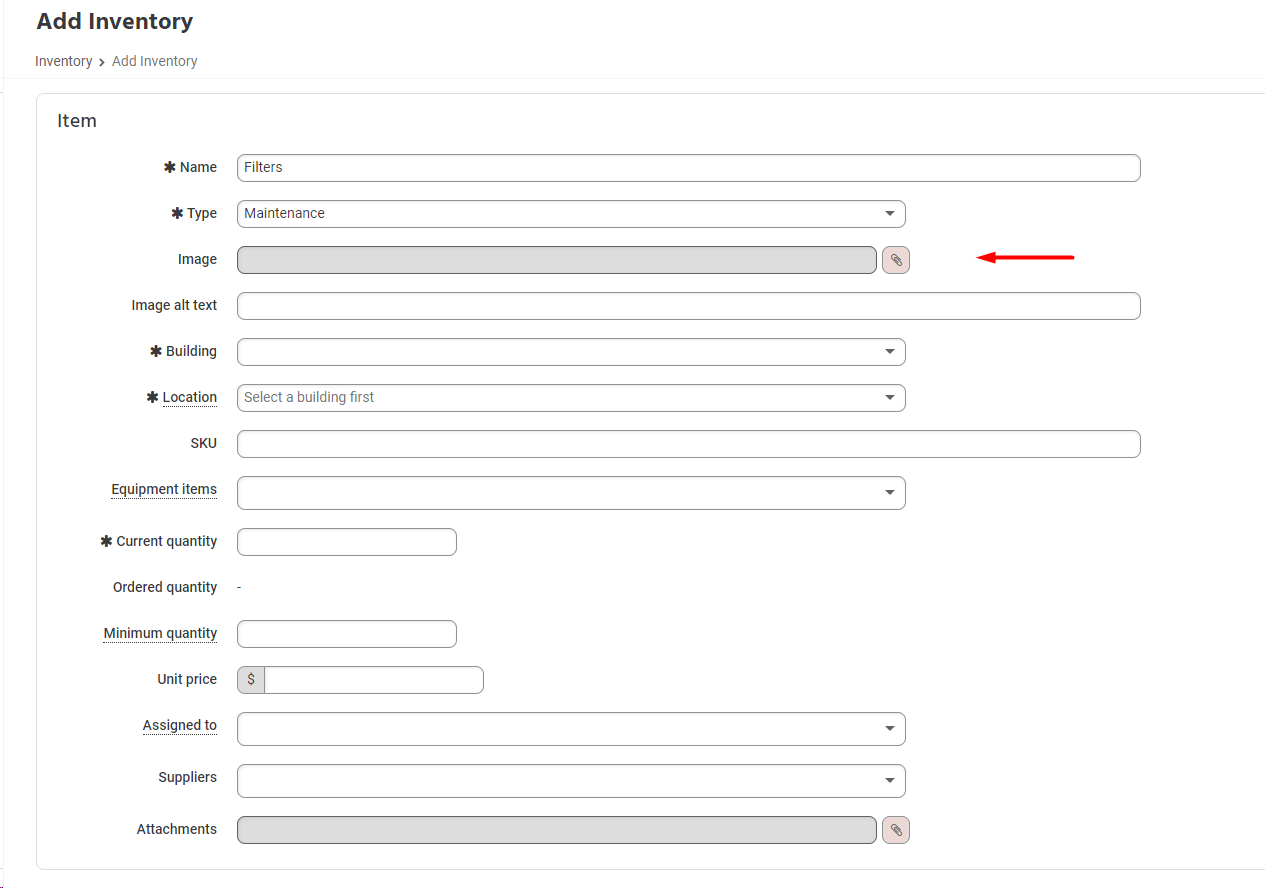The image size is (1265, 888).
Task: Click the Assigned to underlined label
Action: 180,725
